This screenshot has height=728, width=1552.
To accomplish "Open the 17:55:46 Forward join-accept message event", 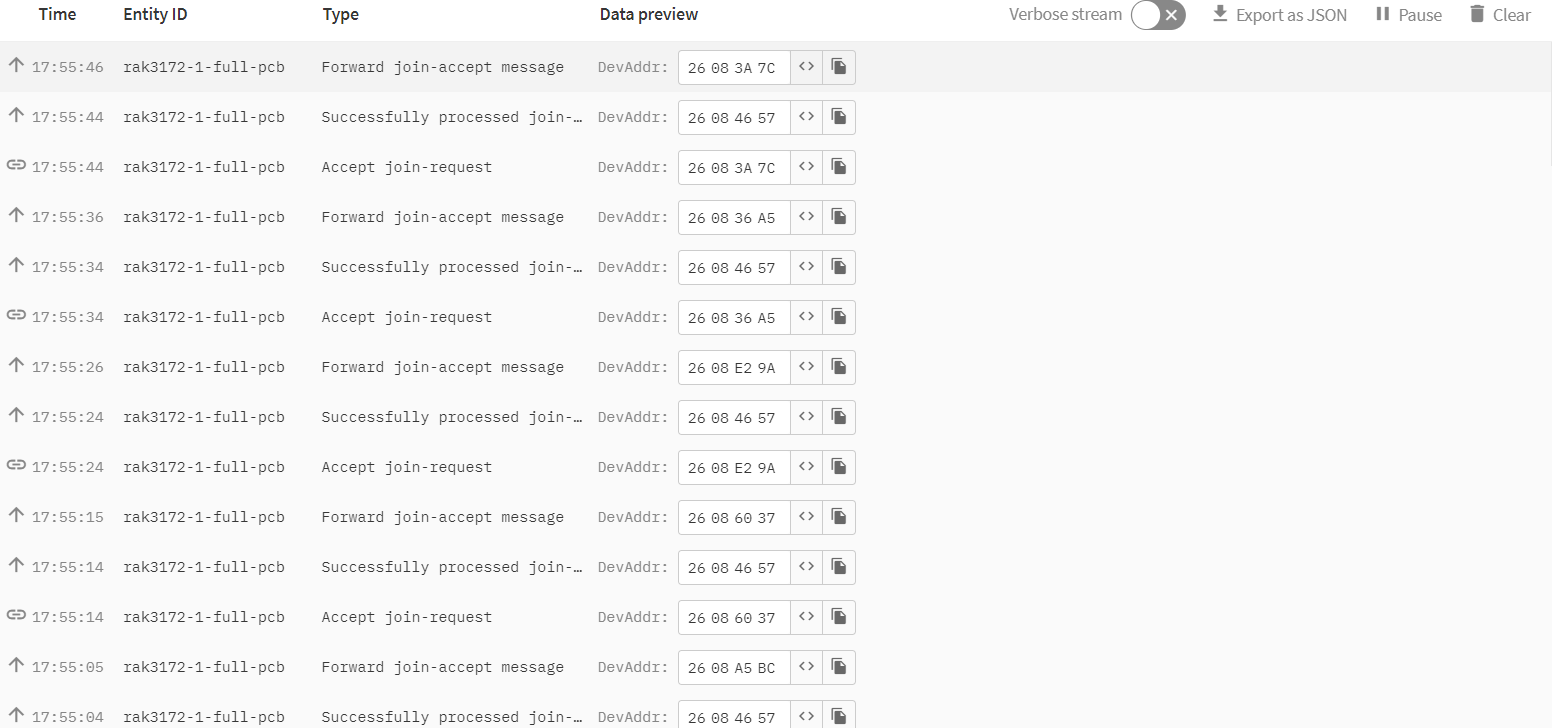I will click(442, 67).
